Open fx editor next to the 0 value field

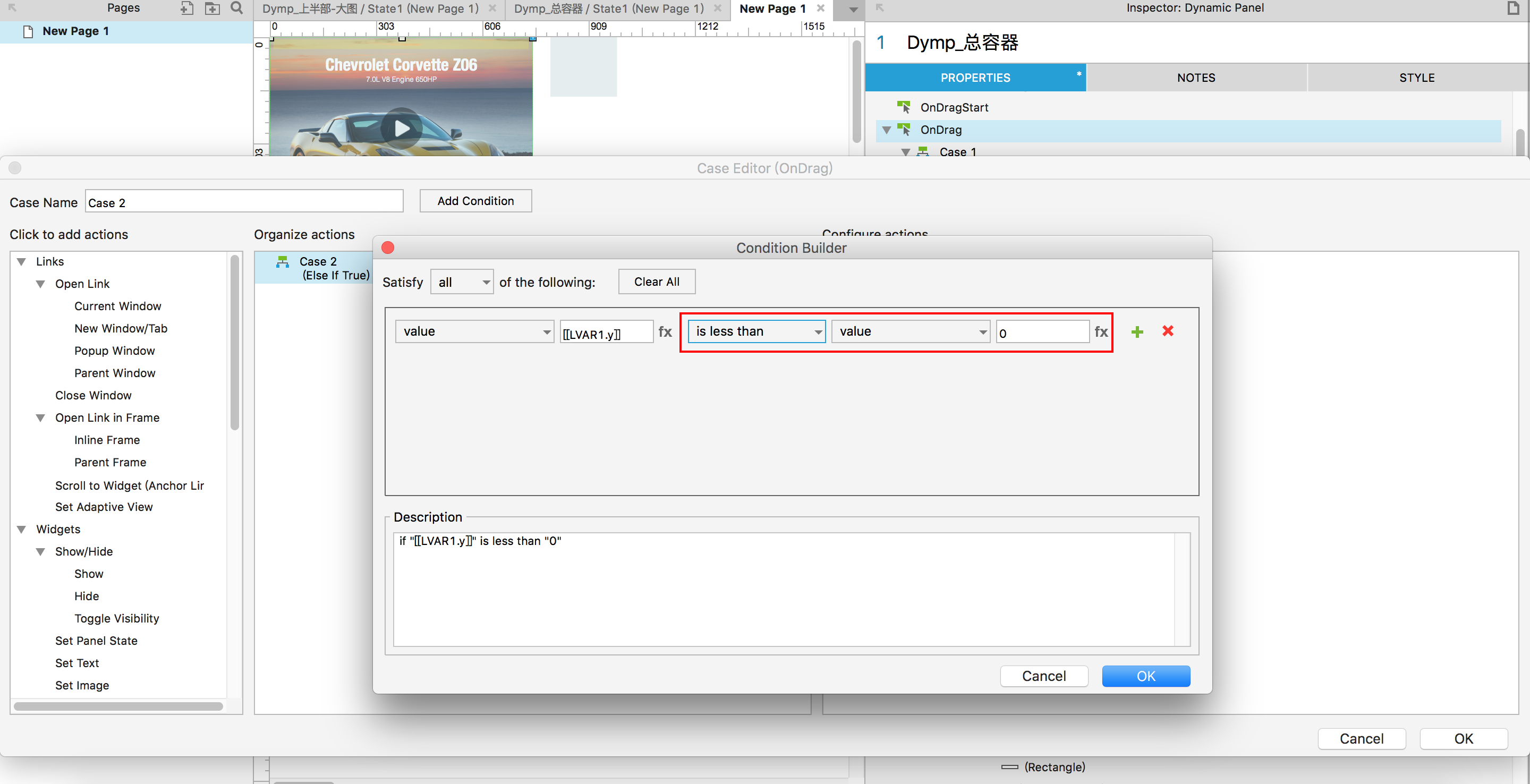[1101, 331]
